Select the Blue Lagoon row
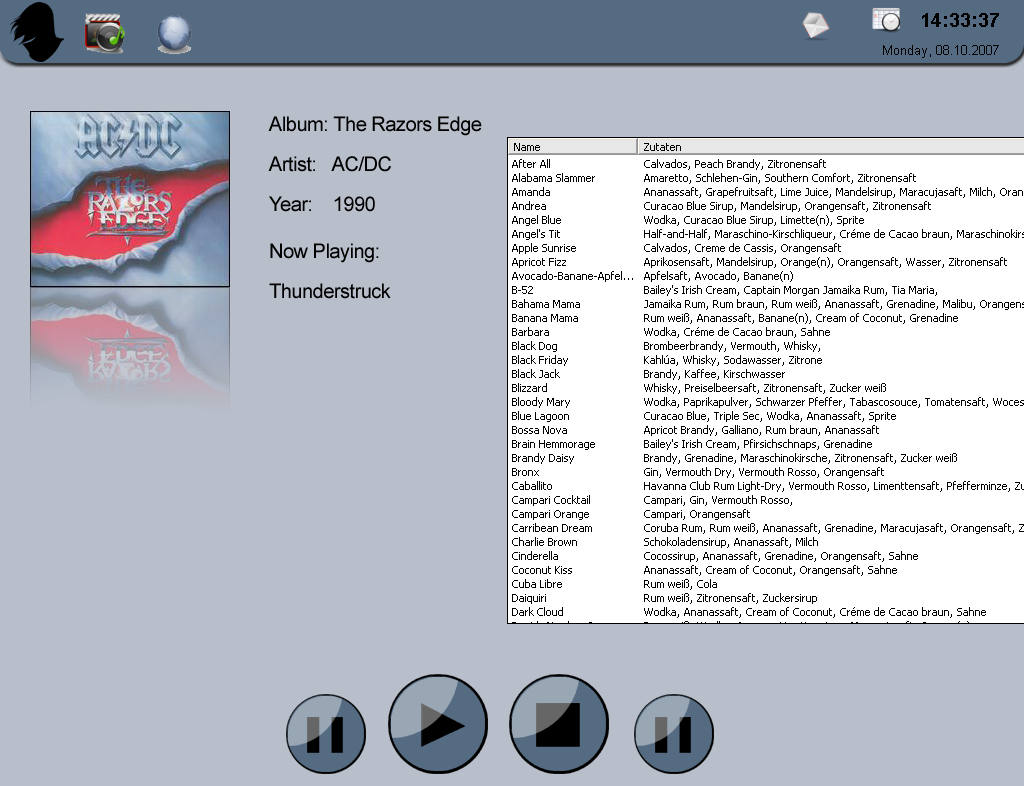1024x786 pixels. pyautogui.click(x=766, y=417)
